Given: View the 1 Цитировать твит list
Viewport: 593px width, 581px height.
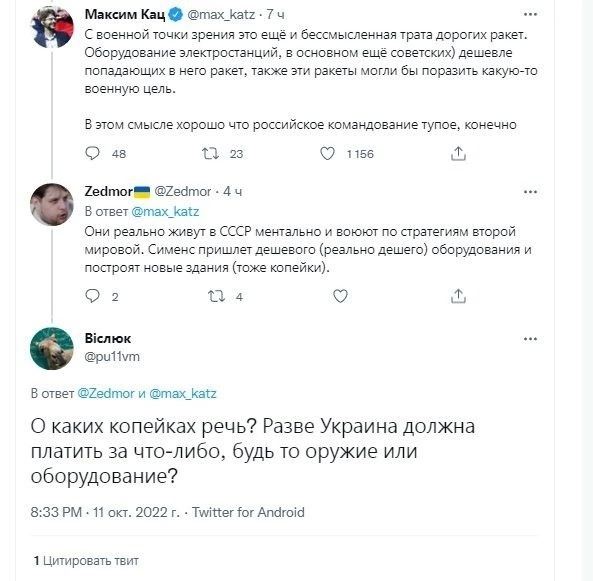Looking at the screenshot, I should (86, 561).
